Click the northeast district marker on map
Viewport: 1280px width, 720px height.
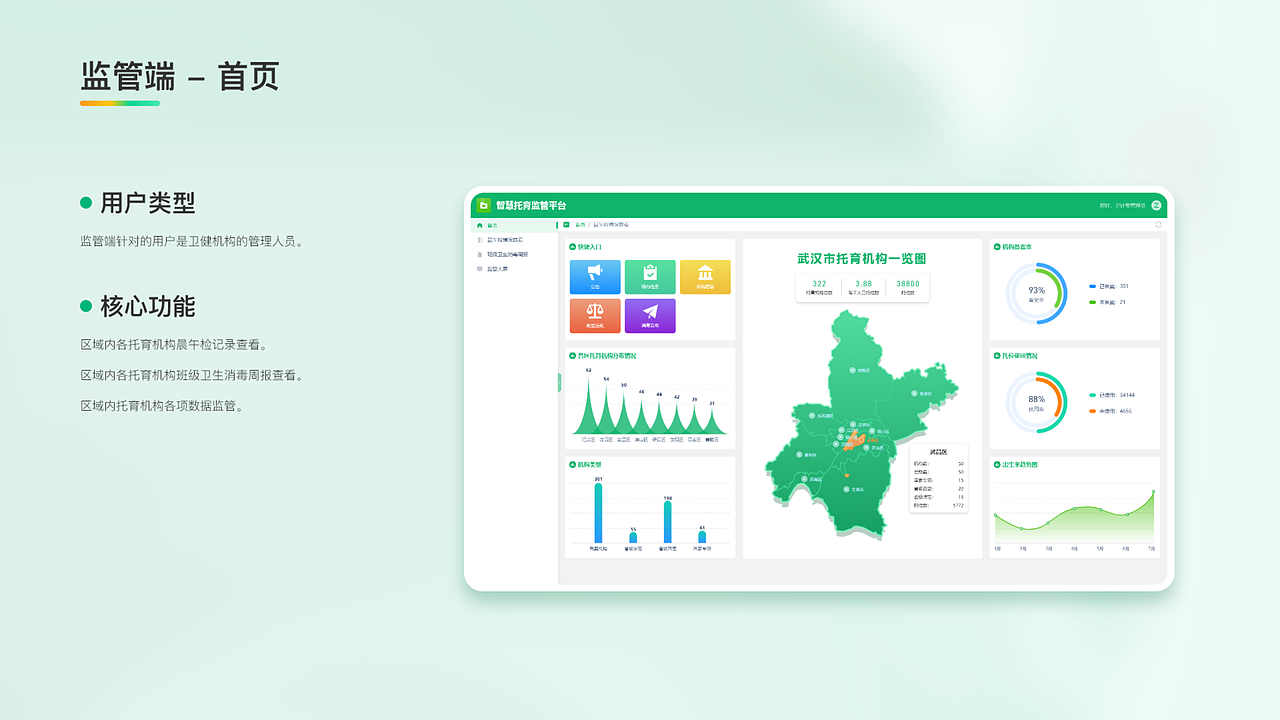tap(914, 394)
